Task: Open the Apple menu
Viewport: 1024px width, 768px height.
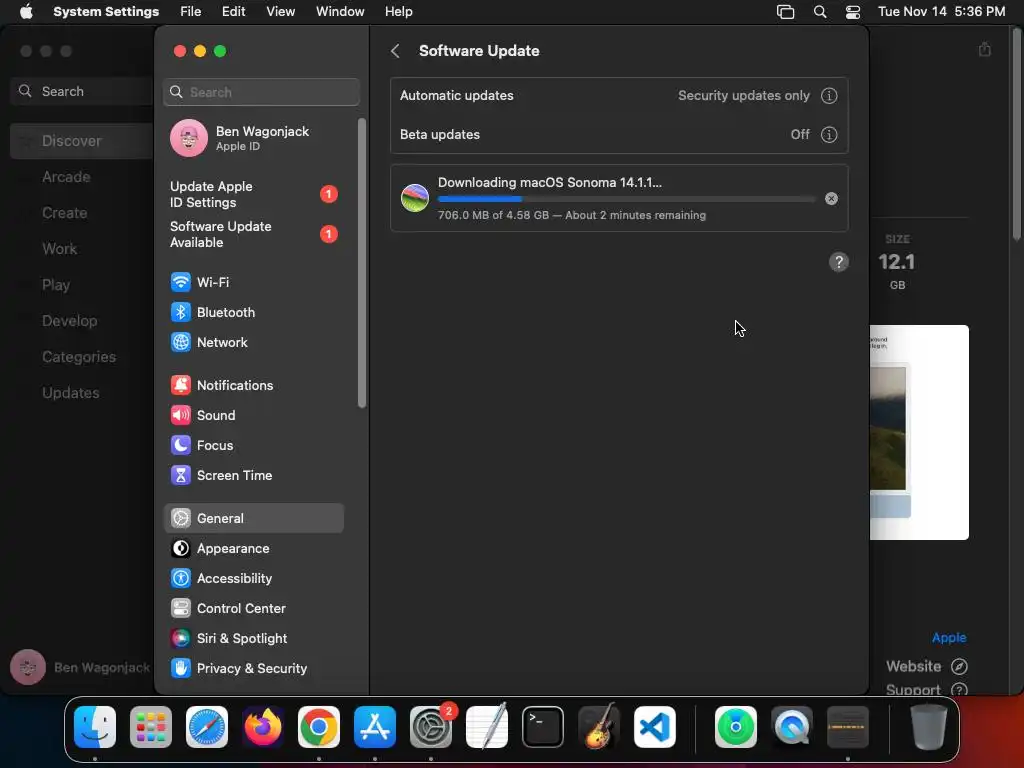Action: coord(26,12)
